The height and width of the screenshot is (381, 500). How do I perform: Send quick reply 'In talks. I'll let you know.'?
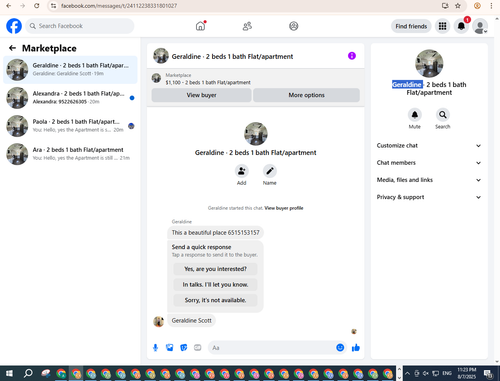tap(215, 284)
